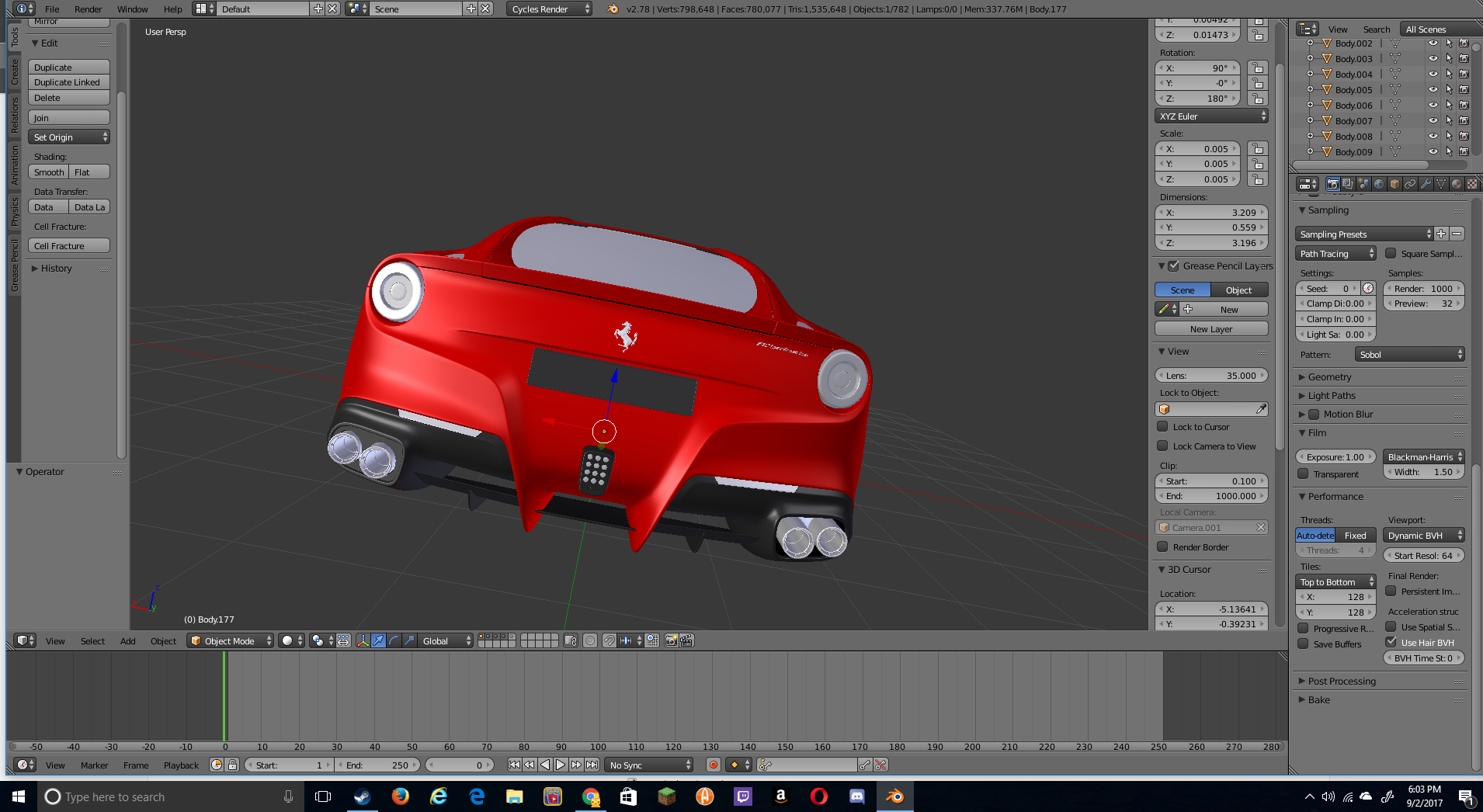Enable the Transparent film checkbox
The image size is (1483, 812).
click(x=1303, y=474)
